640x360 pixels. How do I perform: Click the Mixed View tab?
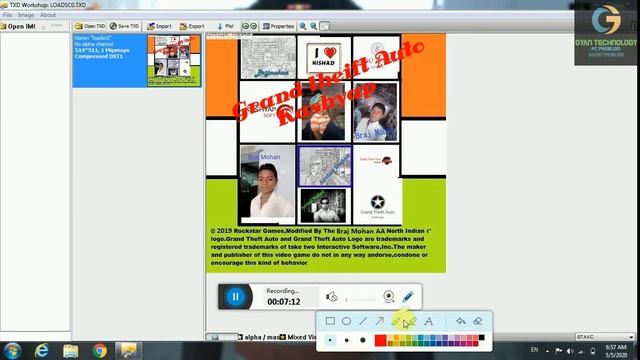click(299, 337)
